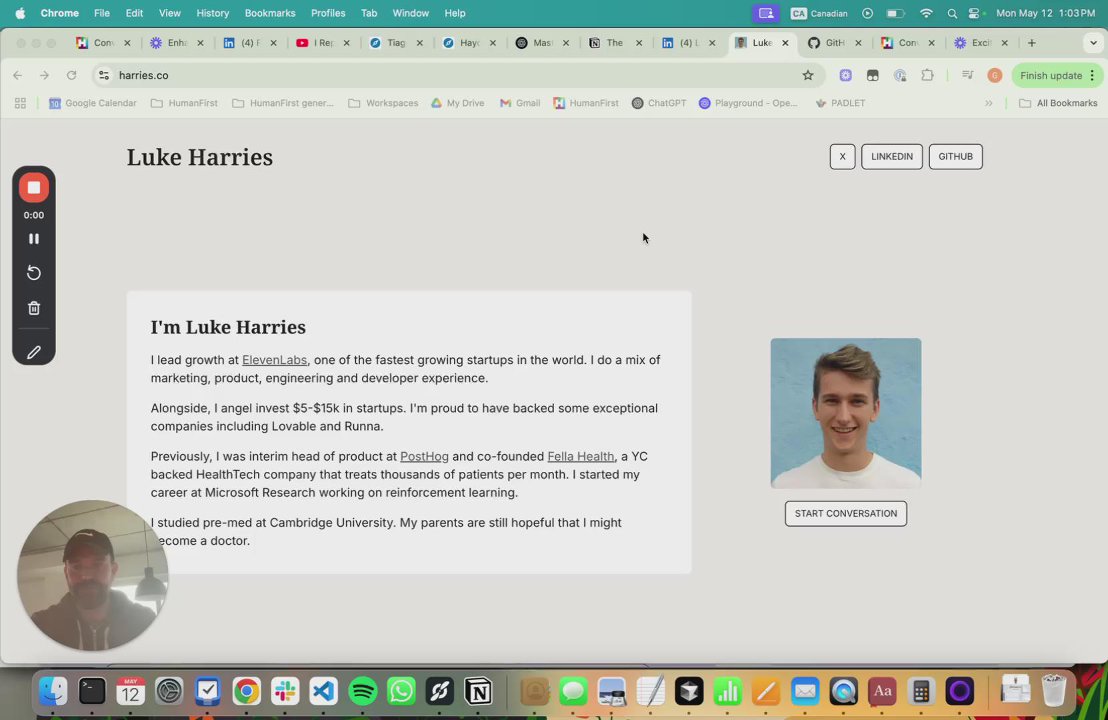Image resolution: width=1108 pixels, height=720 pixels.
Task: Follow the PostHog link
Action: point(424,457)
